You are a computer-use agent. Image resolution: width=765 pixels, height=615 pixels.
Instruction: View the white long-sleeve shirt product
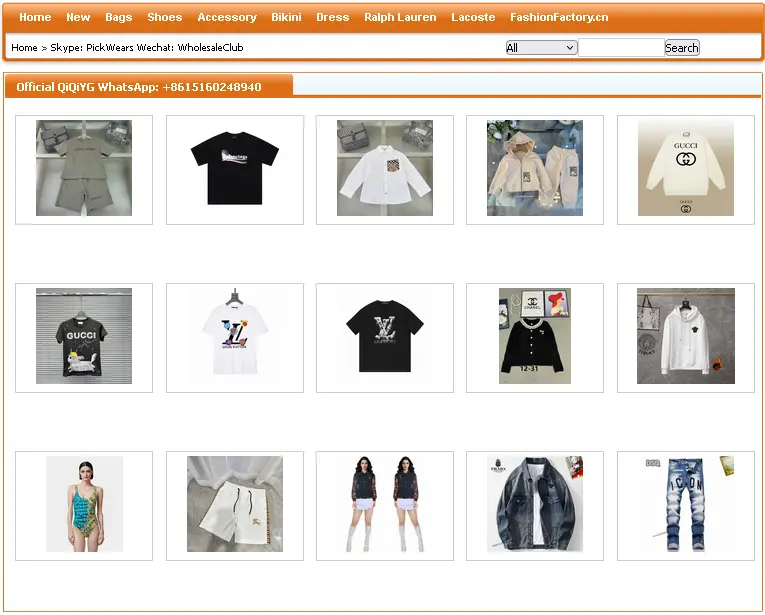[x=385, y=168]
